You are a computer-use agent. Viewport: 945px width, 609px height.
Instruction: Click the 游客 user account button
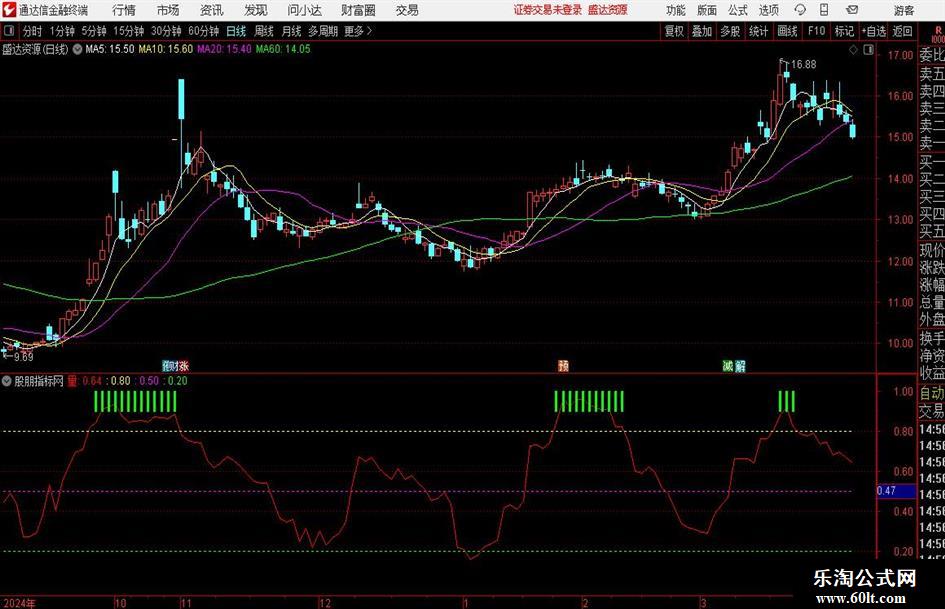coord(903,10)
